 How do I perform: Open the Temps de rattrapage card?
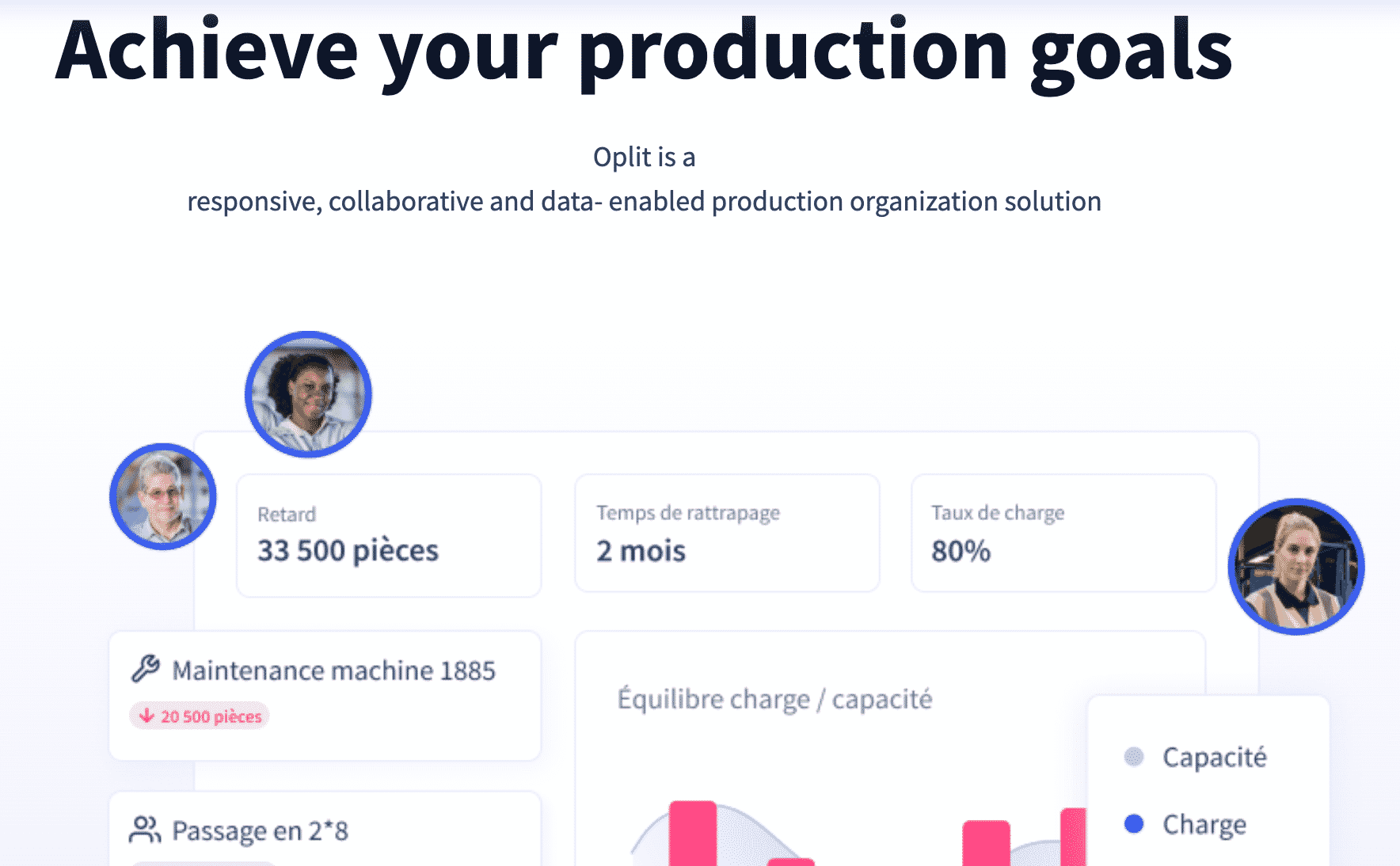(727, 533)
